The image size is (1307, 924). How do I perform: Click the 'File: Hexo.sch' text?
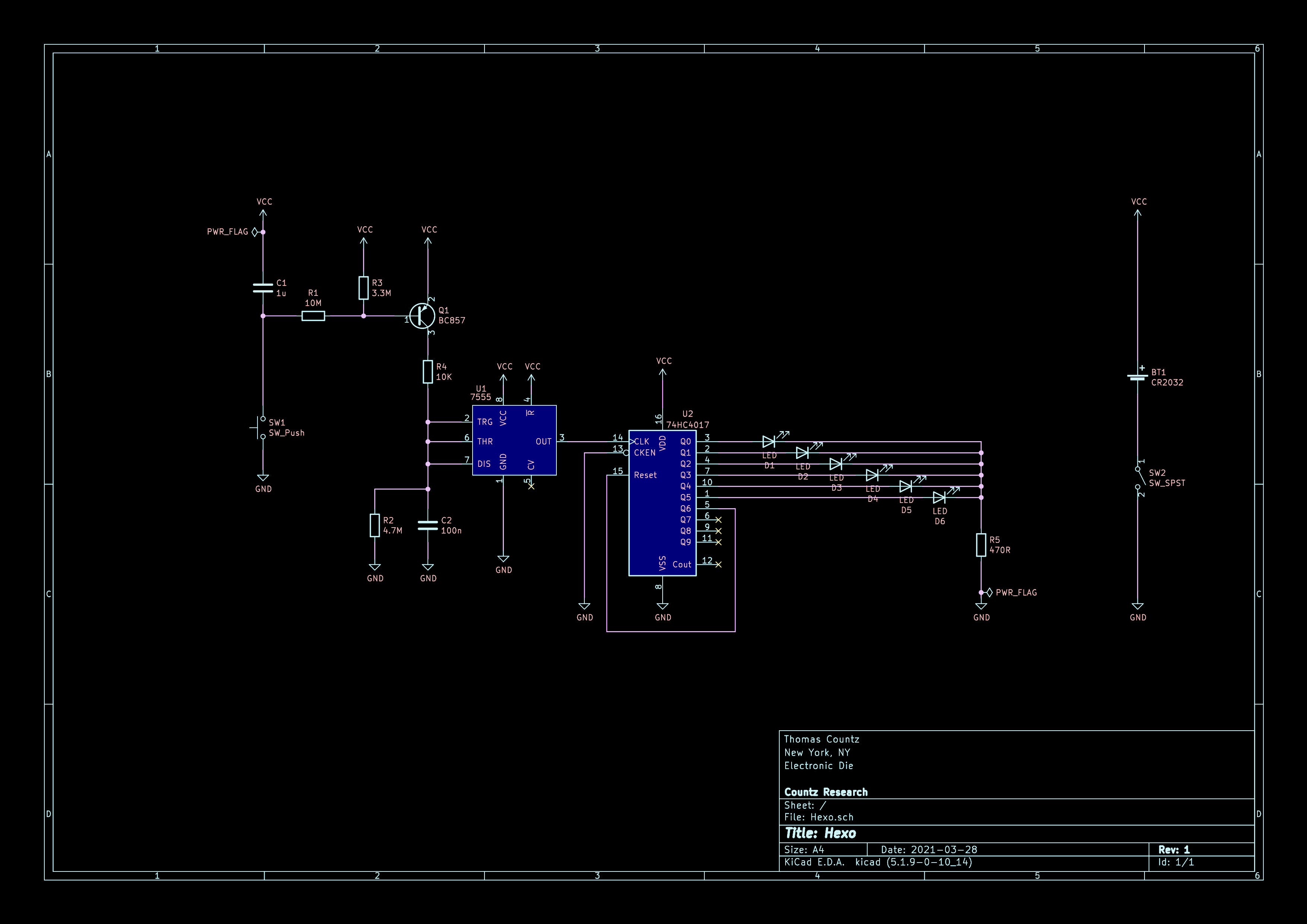click(818, 817)
